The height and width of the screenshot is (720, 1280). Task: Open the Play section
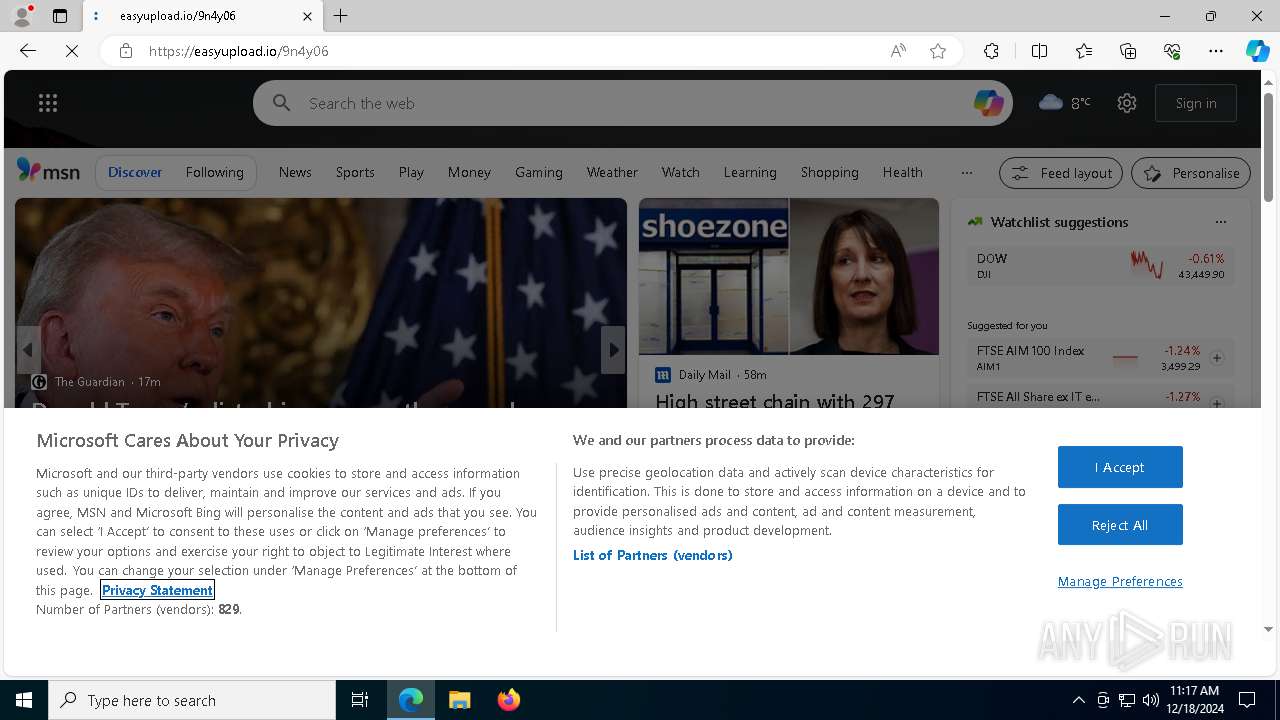coord(411,172)
